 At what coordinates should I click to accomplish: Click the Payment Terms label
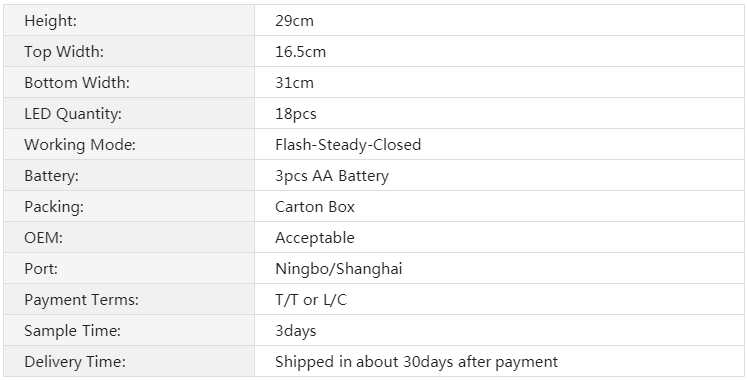(x=81, y=300)
